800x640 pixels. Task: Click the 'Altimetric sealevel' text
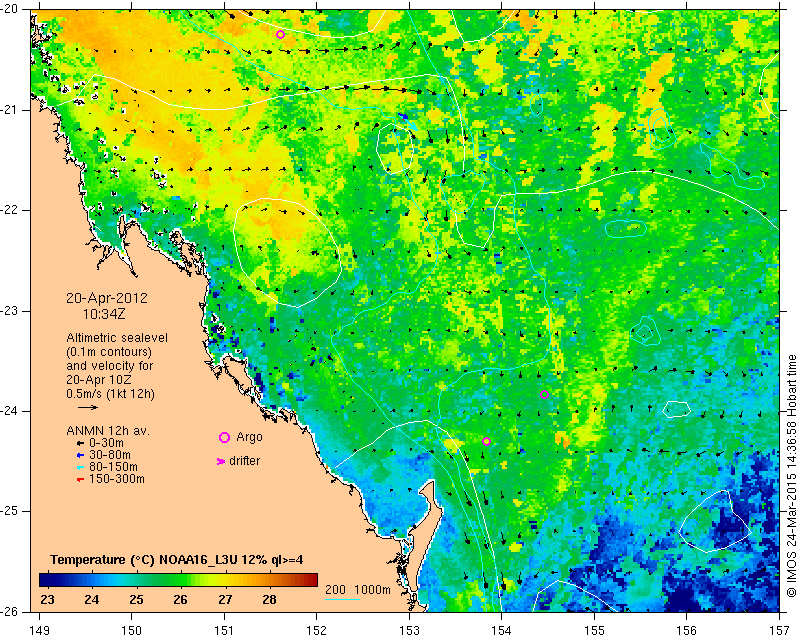(117, 338)
